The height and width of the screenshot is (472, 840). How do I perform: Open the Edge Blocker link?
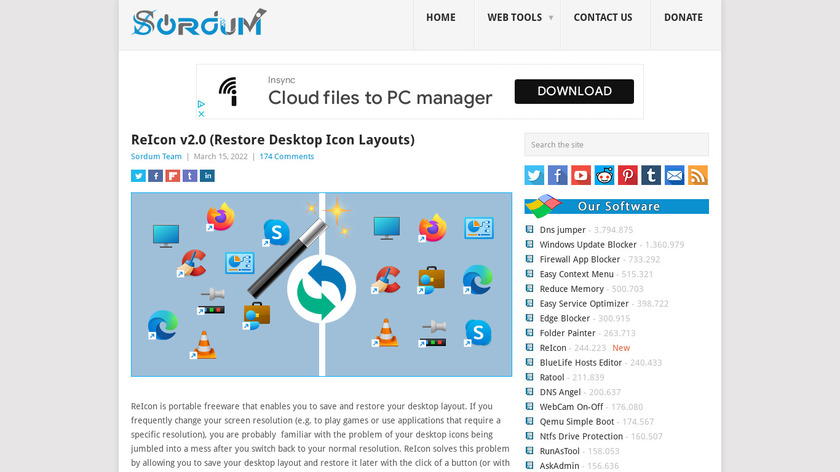pyautogui.click(x=565, y=318)
